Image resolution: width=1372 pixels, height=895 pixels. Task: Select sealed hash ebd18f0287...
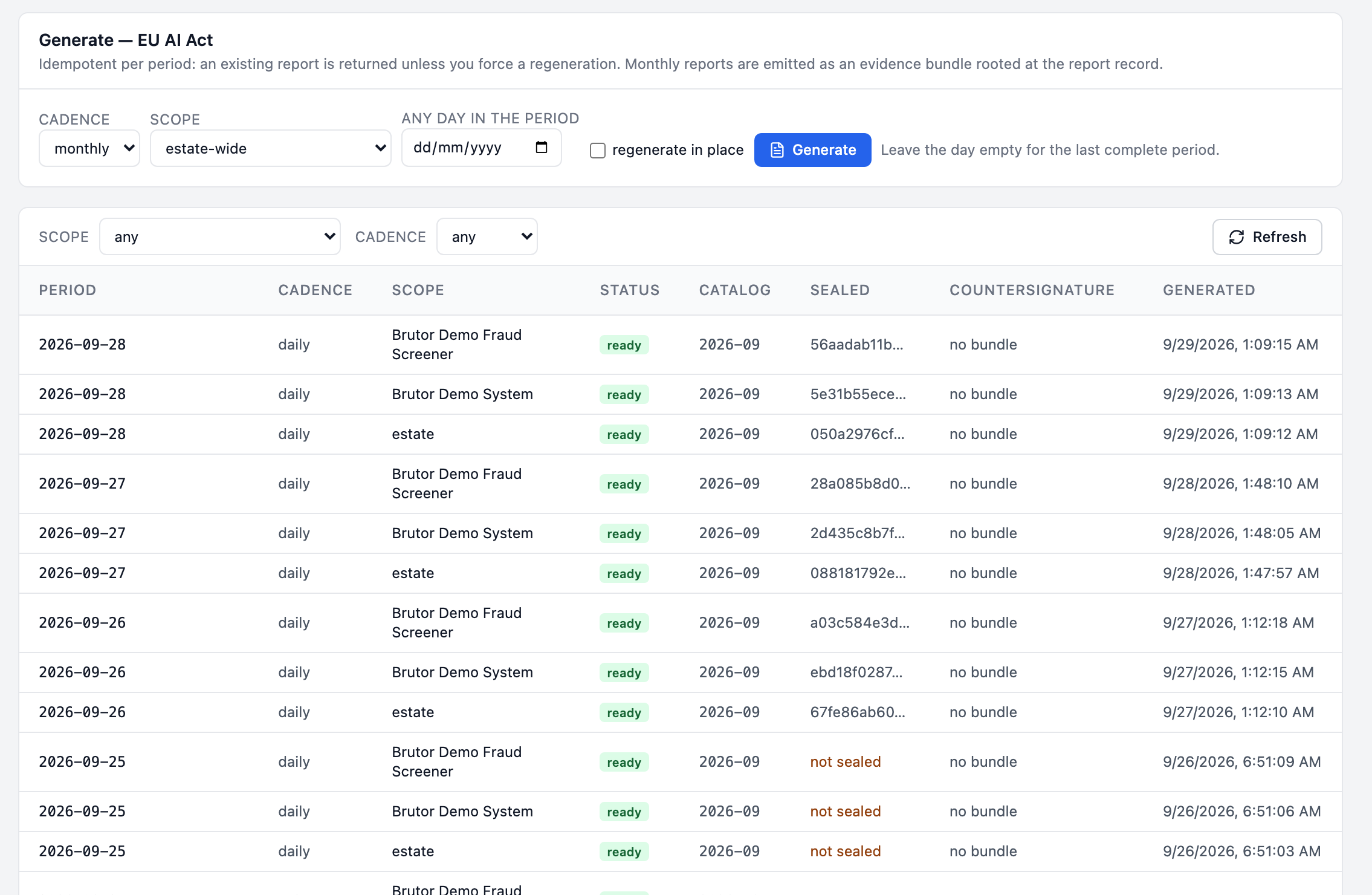(856, 672)
